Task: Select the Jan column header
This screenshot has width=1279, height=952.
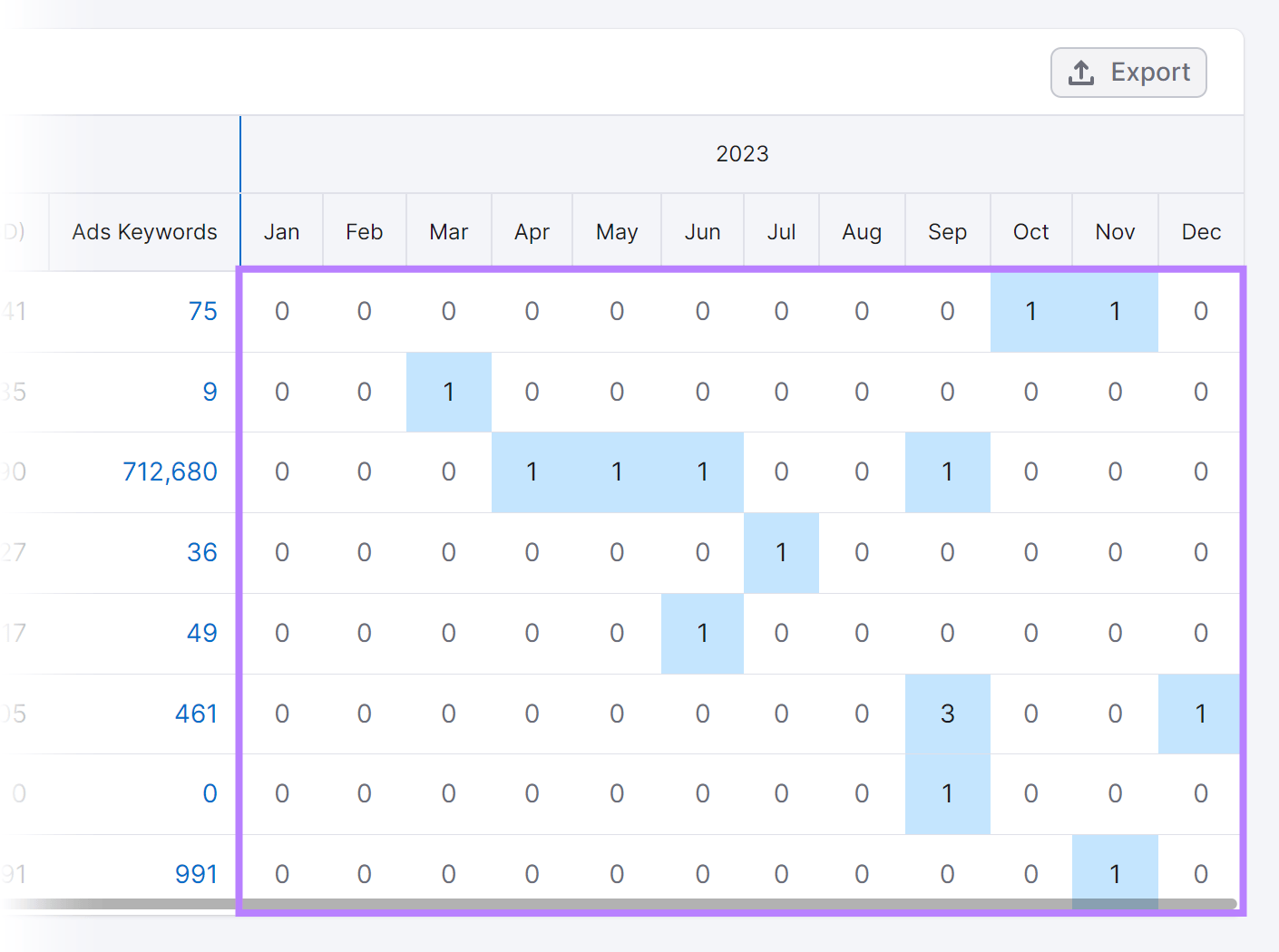Action: click(x=281, y=231)
